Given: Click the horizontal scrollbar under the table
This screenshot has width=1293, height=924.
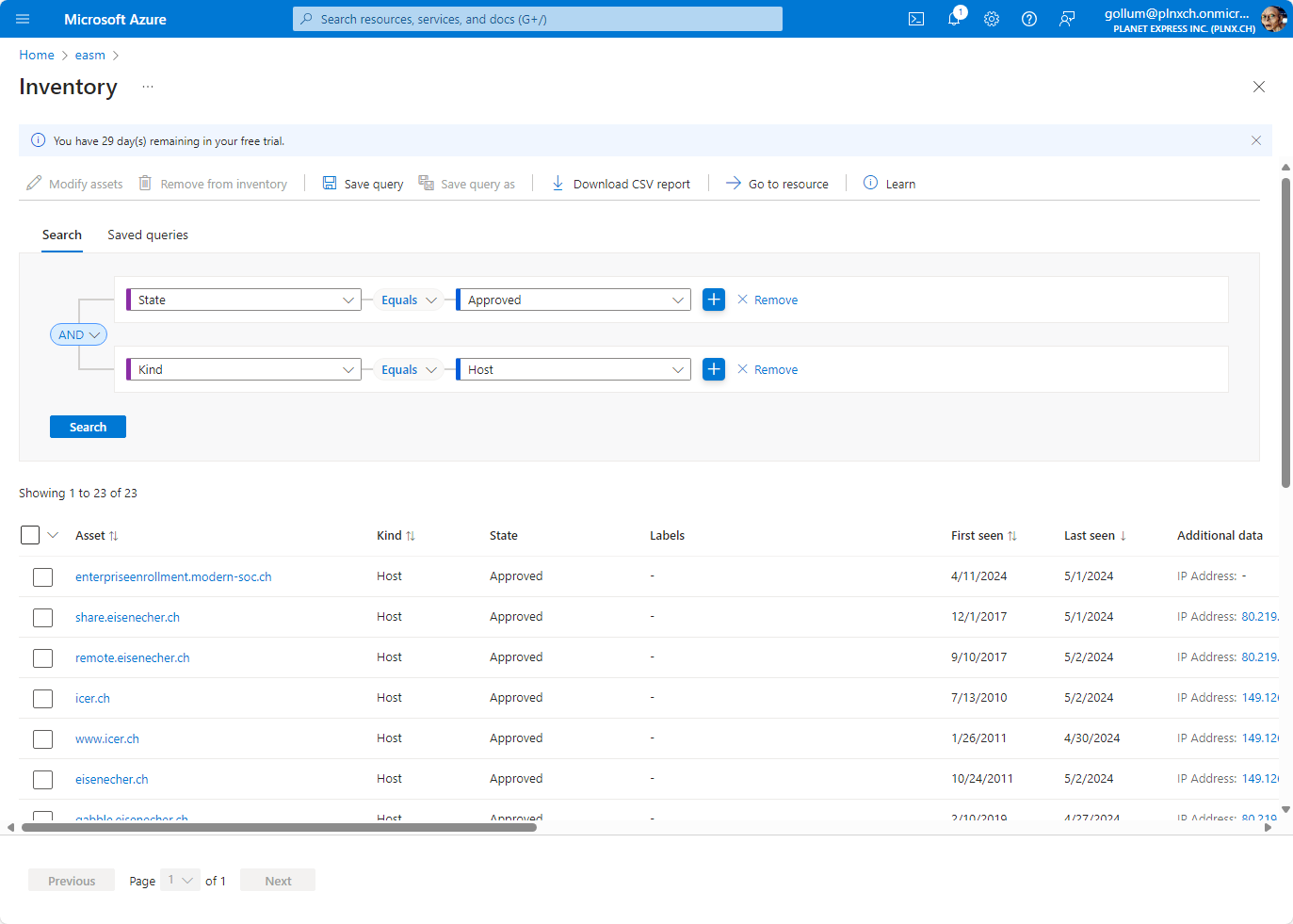Looking at the screenshot, I should point(279,827).
